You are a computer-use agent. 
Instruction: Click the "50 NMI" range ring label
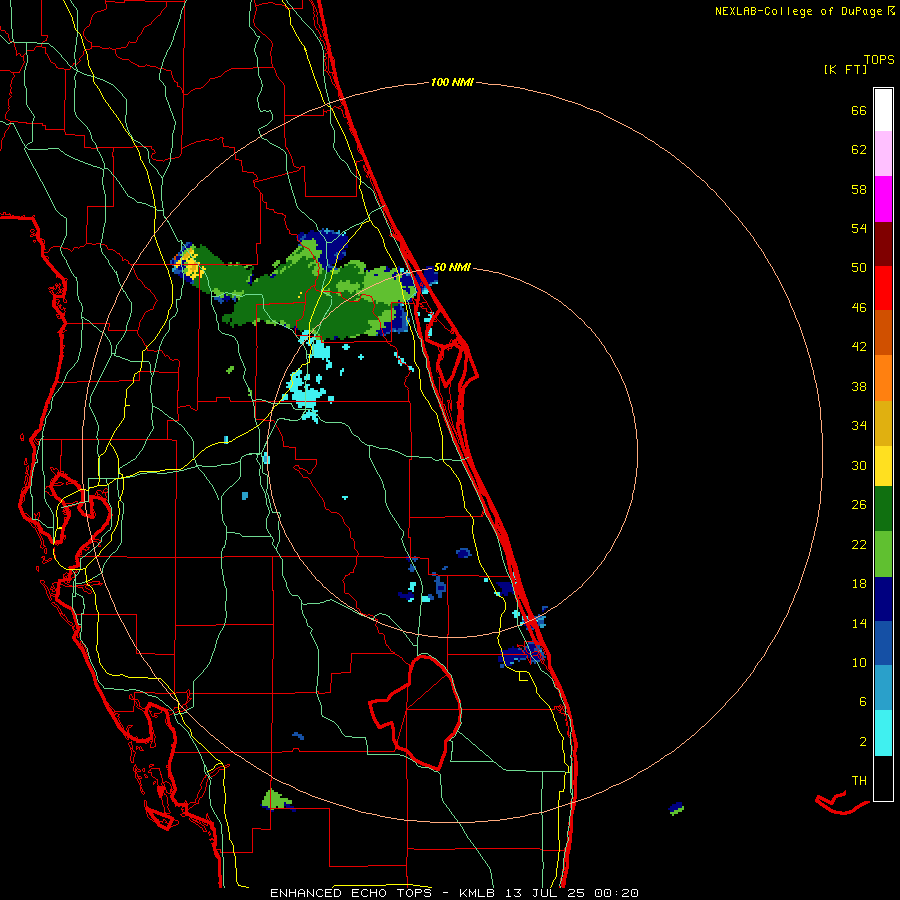(x=452, y=267)
